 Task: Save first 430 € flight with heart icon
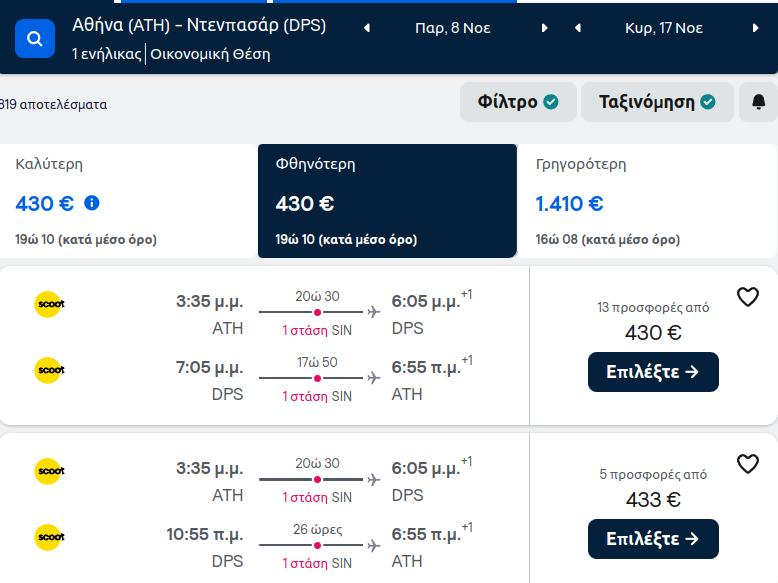coord(748,297)
